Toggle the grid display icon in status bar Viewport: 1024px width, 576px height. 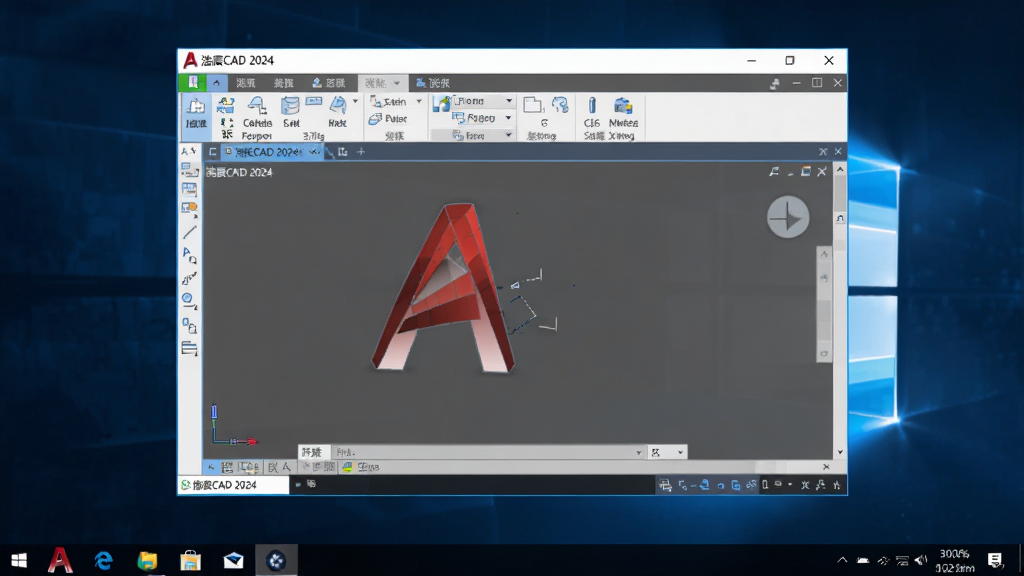point(665,485)
